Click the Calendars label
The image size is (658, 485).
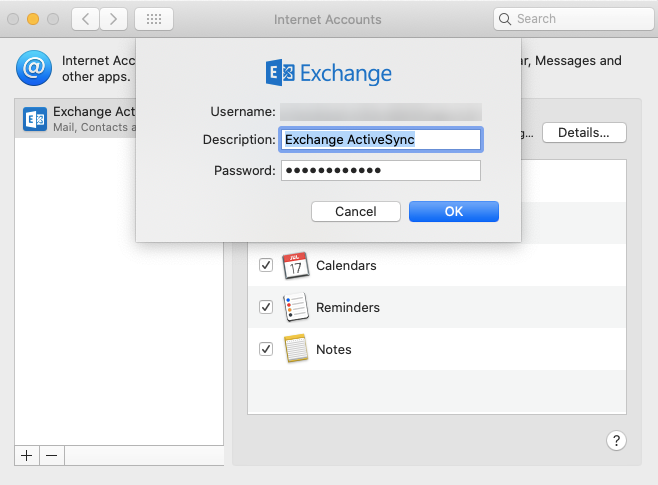[x=346, y=266]
